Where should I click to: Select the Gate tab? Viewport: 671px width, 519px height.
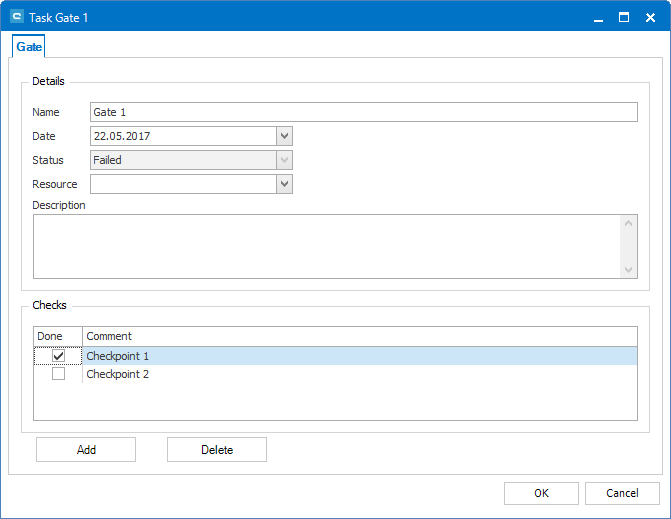[29, 47]
